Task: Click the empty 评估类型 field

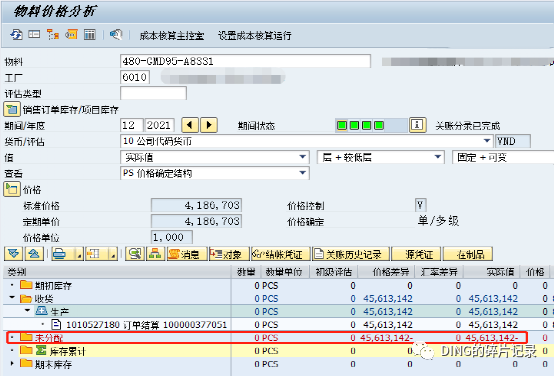Action: 153,93
